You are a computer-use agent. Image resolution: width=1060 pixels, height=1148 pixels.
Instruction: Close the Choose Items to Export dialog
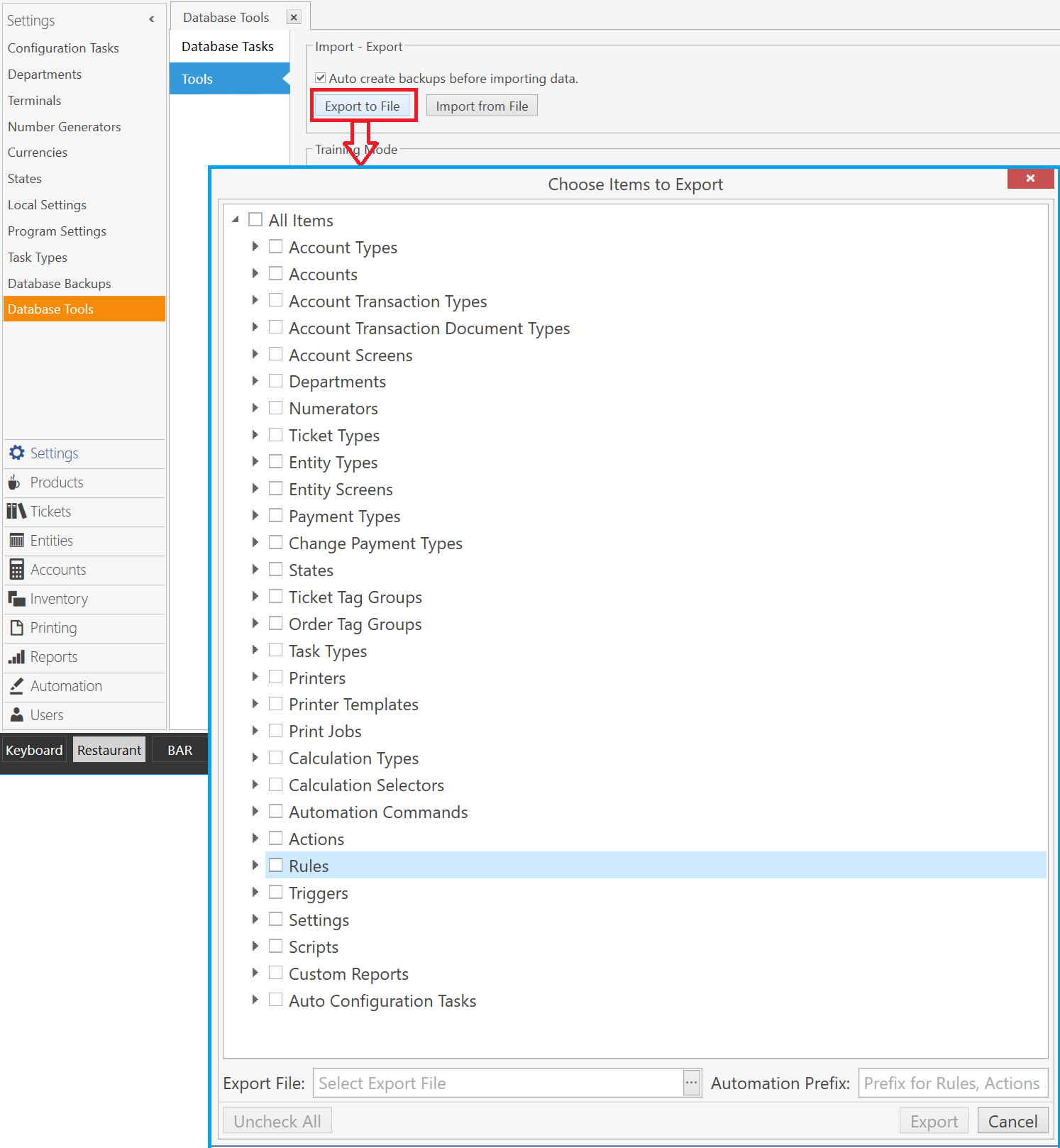1030,178
